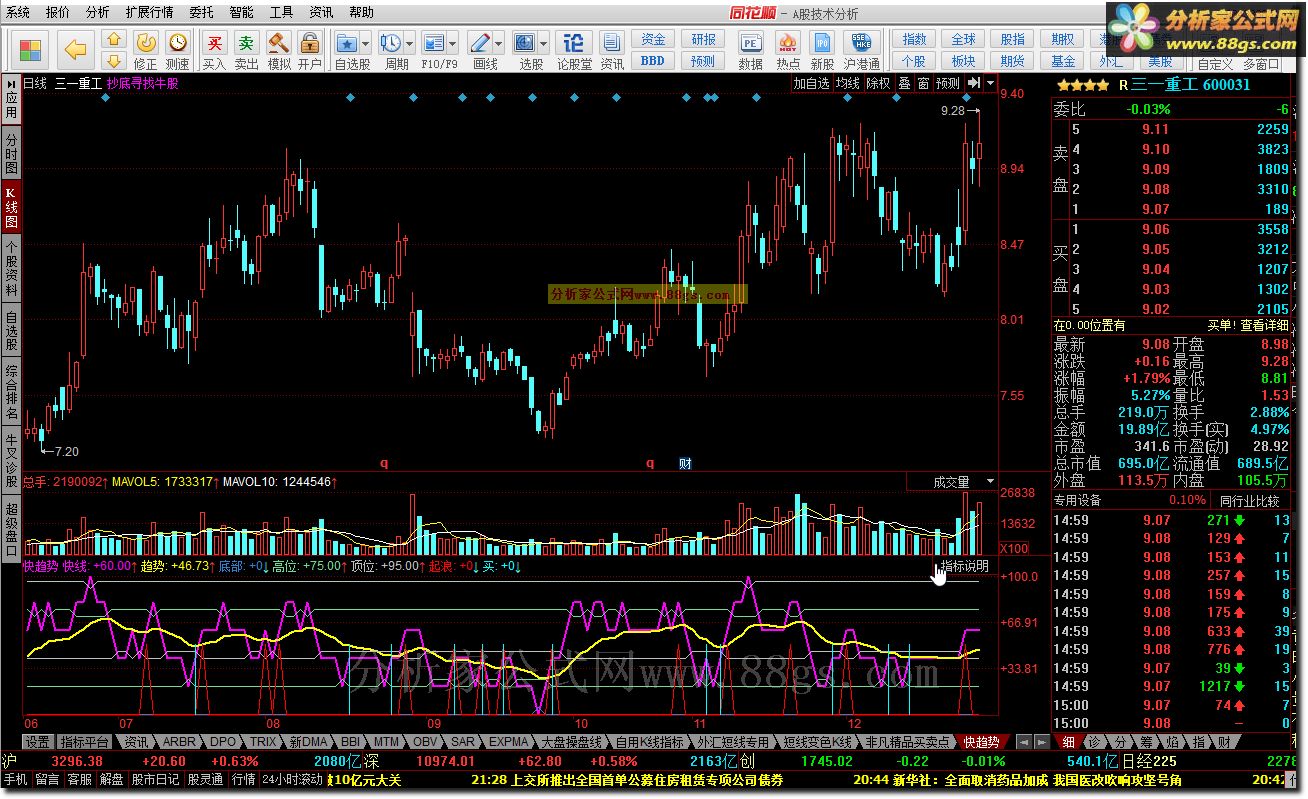This screenshot has width=1308, height=799.
Task: Click the 沪港通 SSE HKE icon
Action: click(861, 42)
